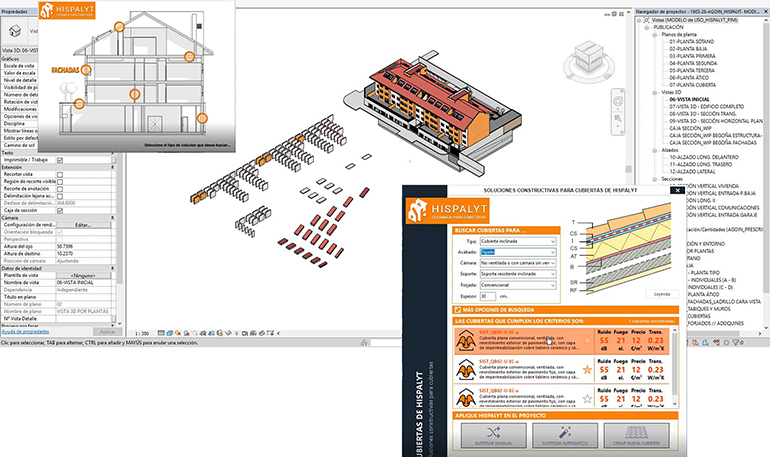The width and height of the screenshot is (770, 457).
Task: Collapse the Planos de planta tree node
Action: pyautogui.click(x=654, y=35)
